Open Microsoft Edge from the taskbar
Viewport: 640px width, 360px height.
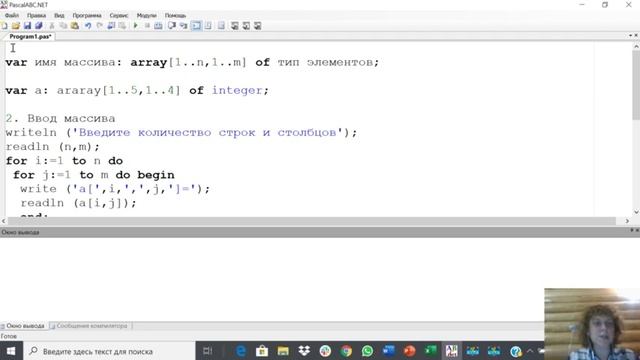tap(241, 351)
